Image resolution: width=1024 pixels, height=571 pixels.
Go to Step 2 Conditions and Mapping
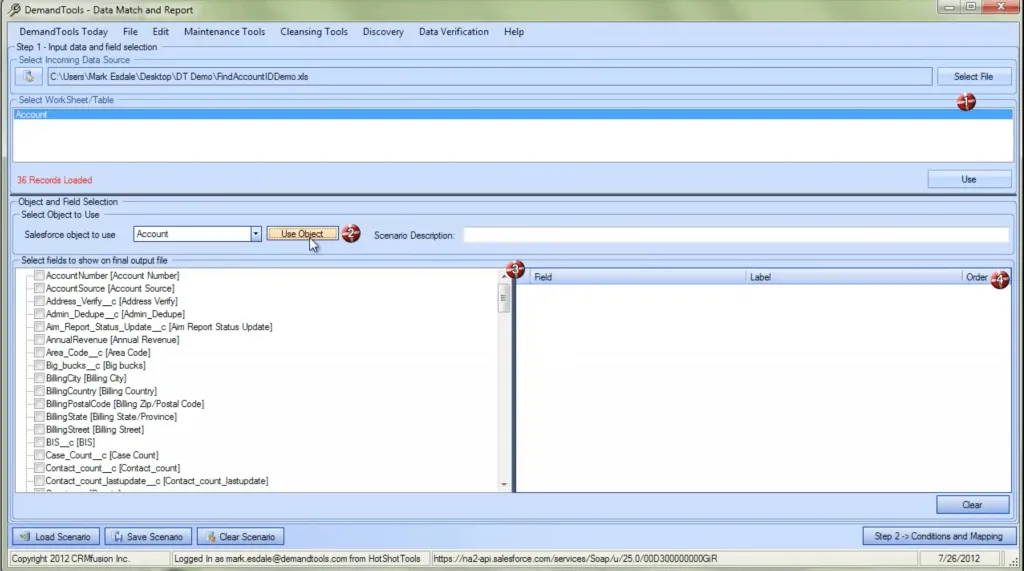938,536
